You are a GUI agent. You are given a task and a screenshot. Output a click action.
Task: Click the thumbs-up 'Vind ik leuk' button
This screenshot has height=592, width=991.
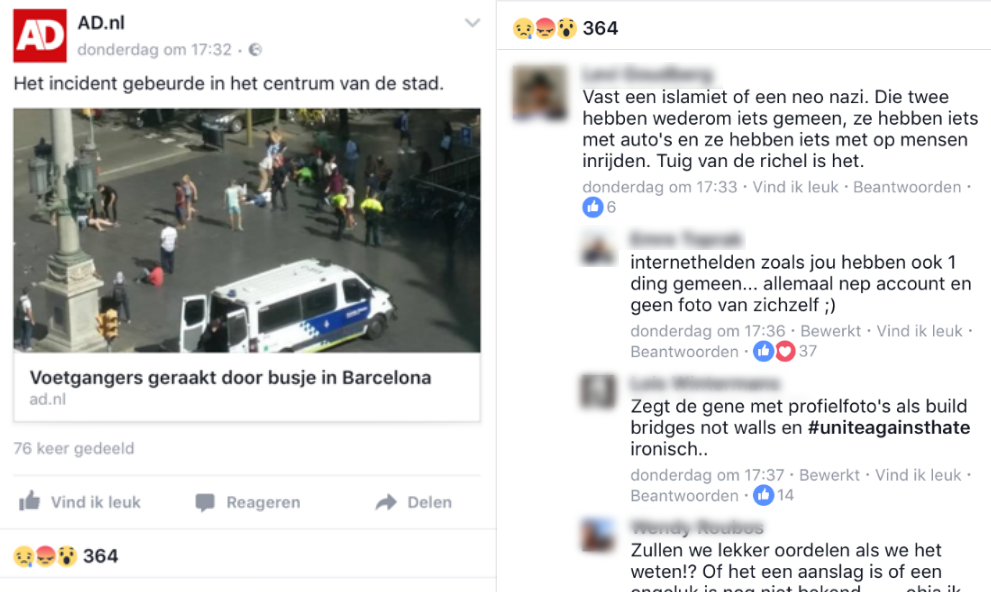[x=80, y=502]
